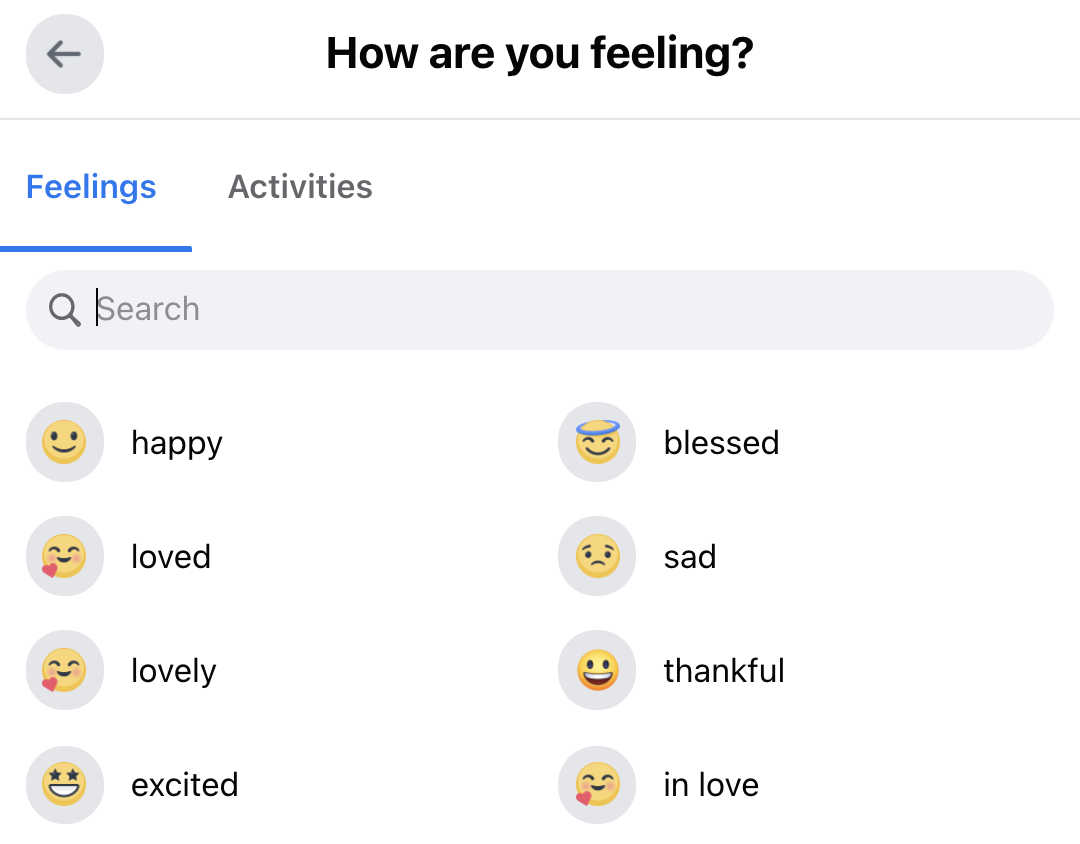
Task: Switch to the Feelings tab
Action: click(91, 187)
